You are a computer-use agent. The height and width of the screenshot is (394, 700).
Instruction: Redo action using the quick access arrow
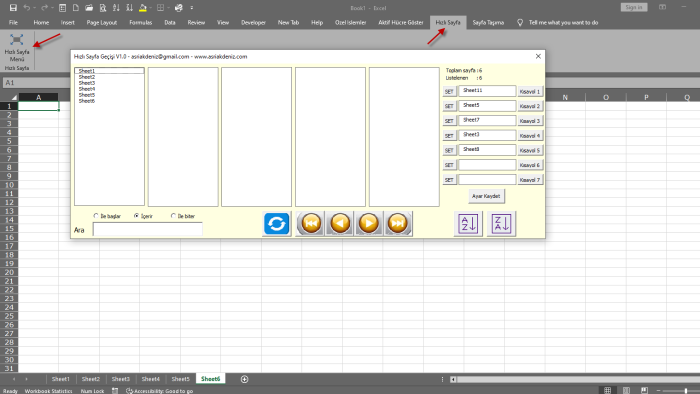coord(44,8)
